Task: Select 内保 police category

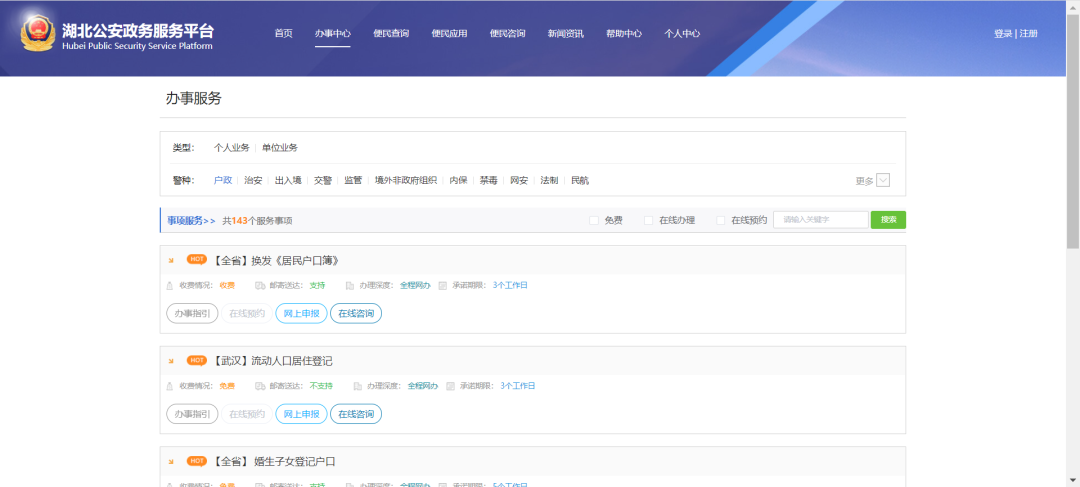Action: click(x=459, y=180)
